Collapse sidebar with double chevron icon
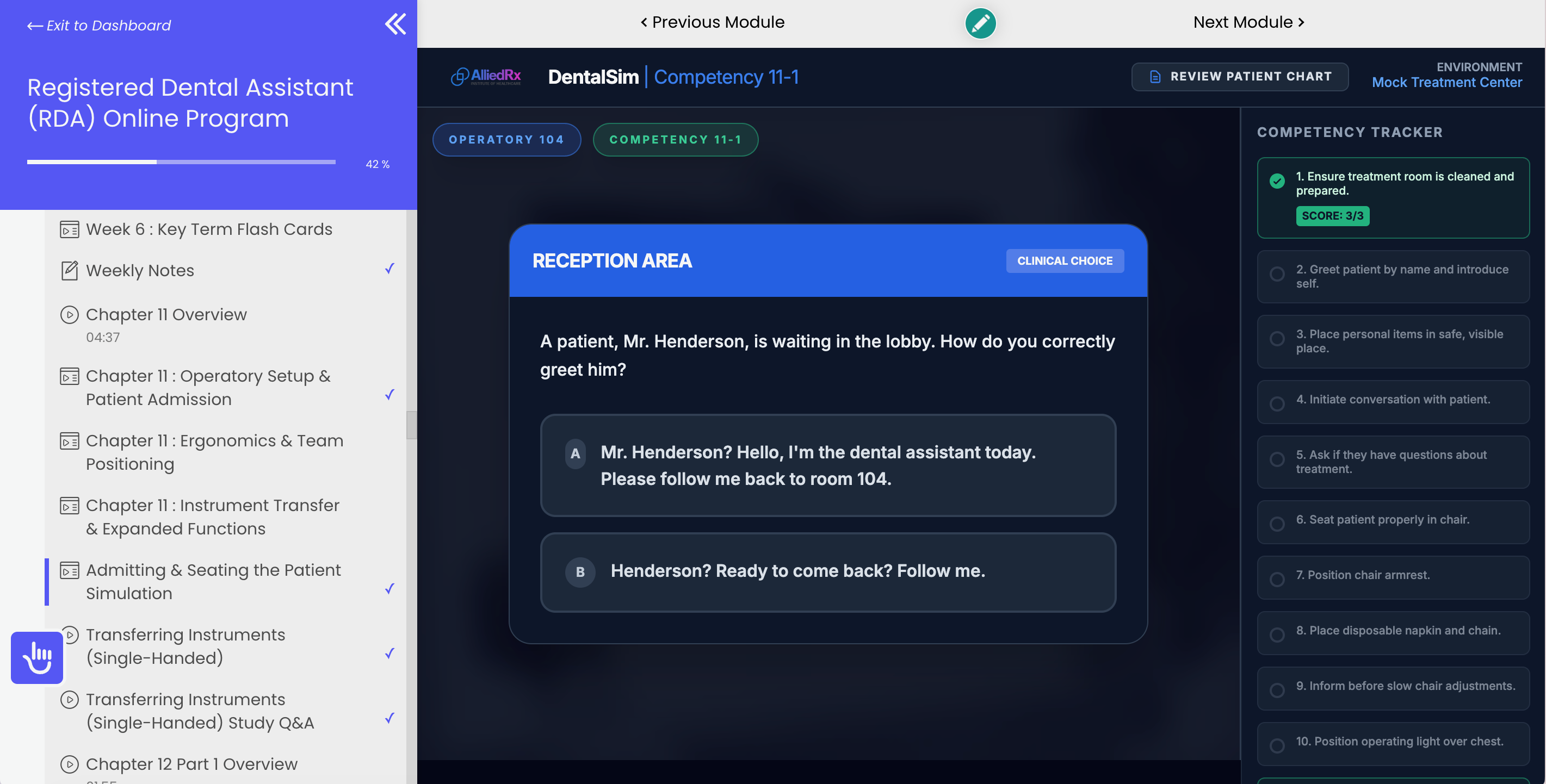The width and height of the screenshot is (1546, 784). pos(395,24)
